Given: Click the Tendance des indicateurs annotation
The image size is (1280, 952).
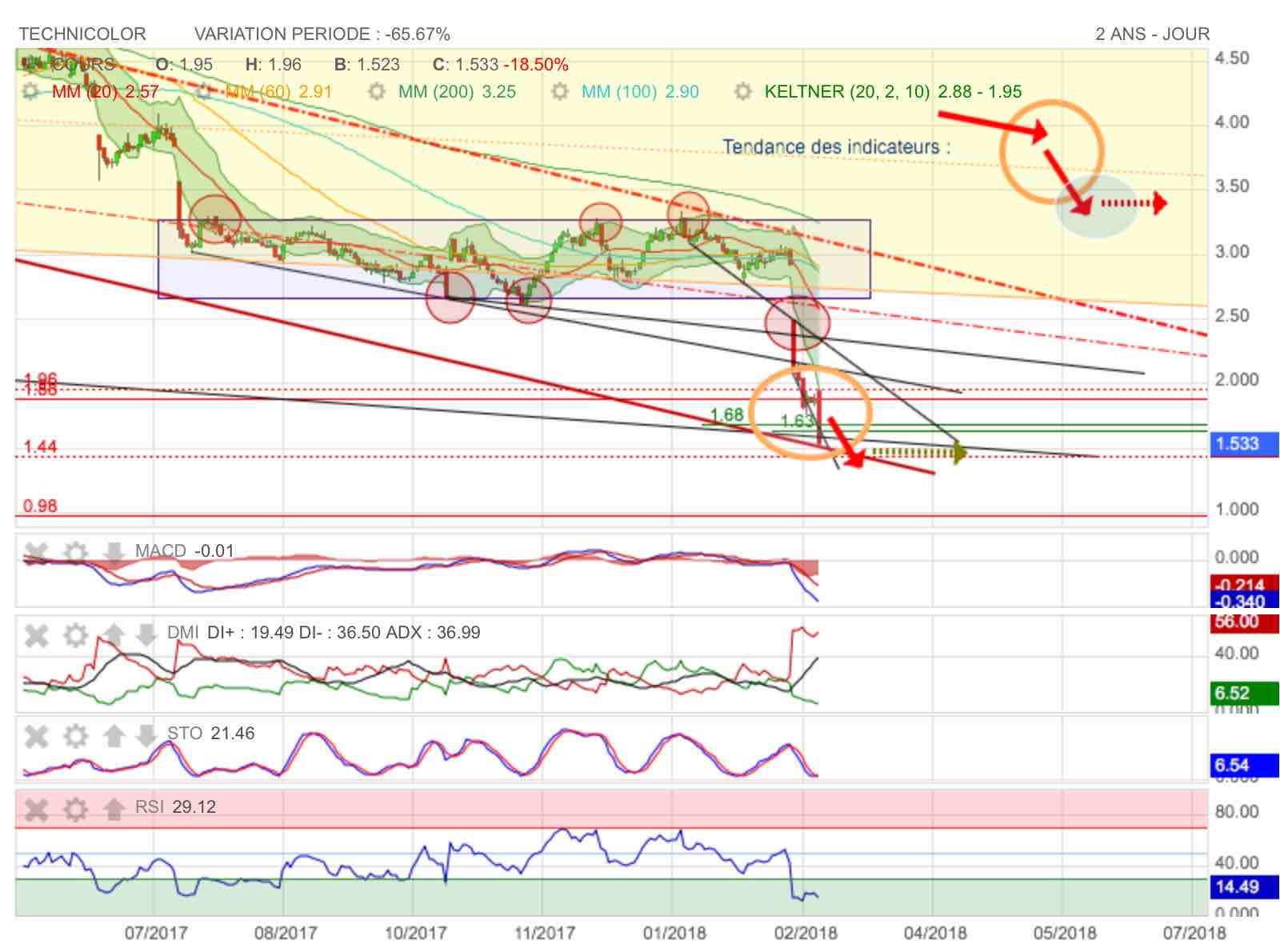Looking at the screenshot, I should 837,147.
